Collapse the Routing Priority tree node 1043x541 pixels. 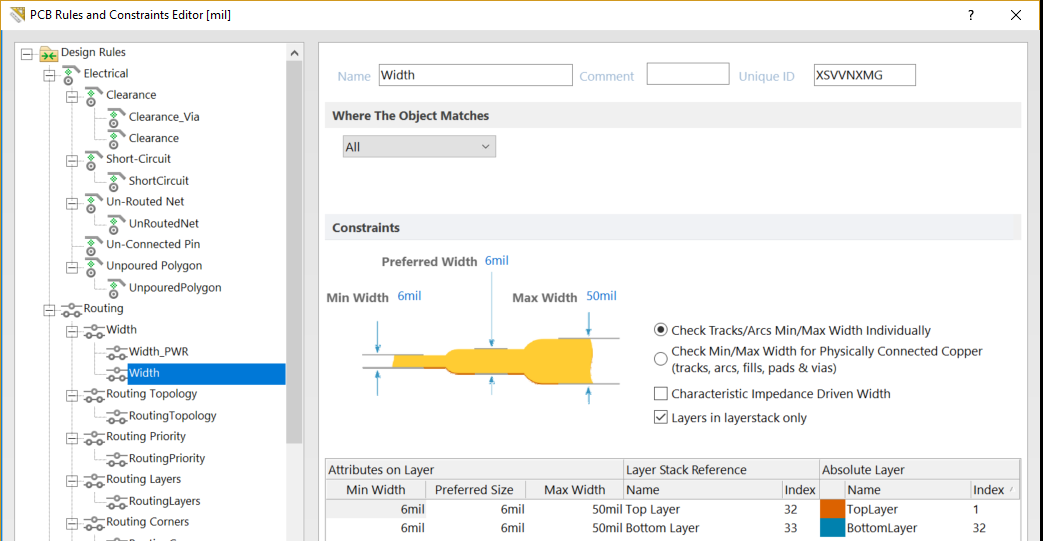[x=72, y=439]
